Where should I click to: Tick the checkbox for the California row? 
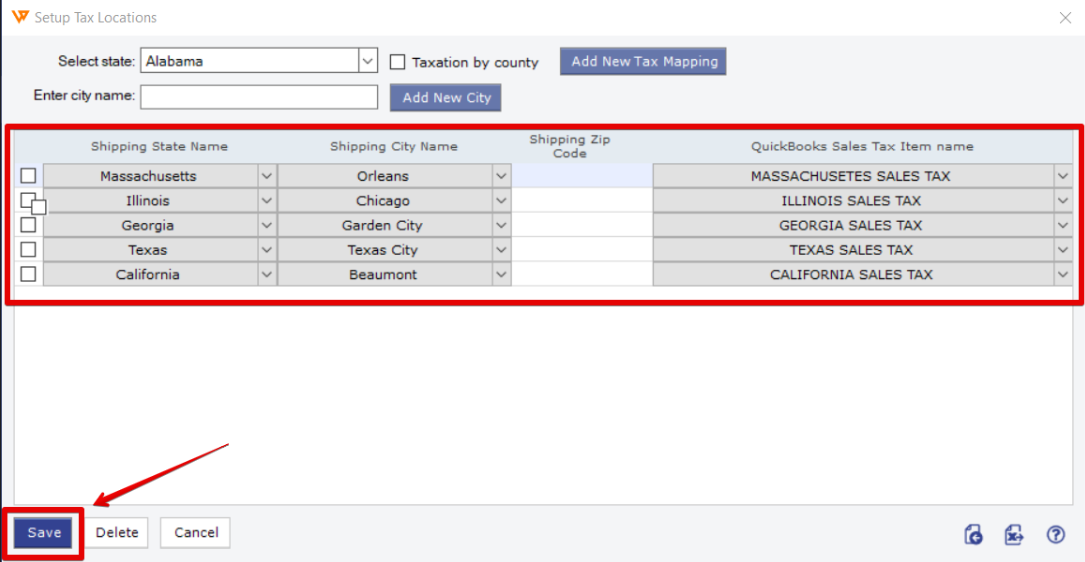[28, 274]
